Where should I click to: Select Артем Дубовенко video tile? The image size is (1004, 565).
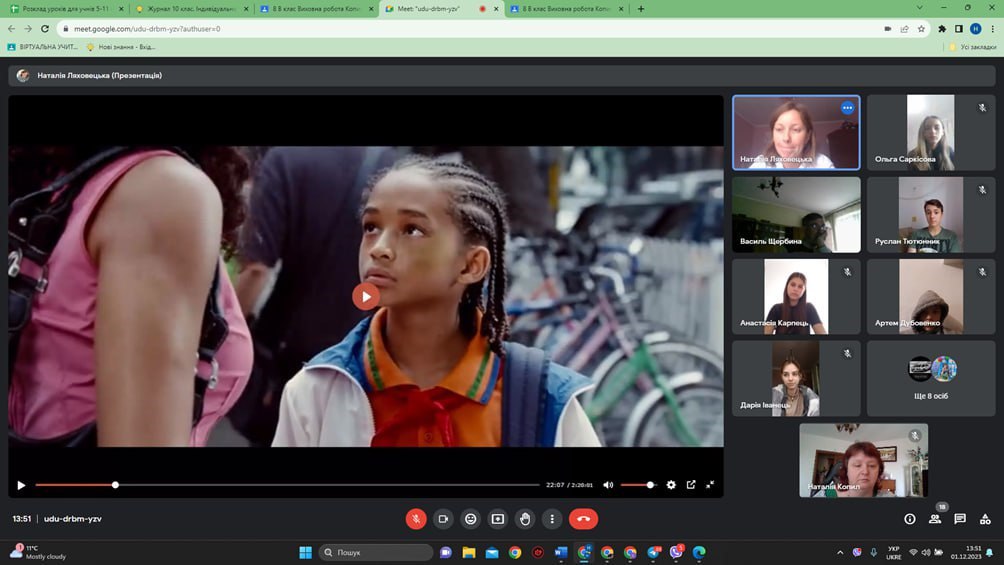(x=931, y=297)
